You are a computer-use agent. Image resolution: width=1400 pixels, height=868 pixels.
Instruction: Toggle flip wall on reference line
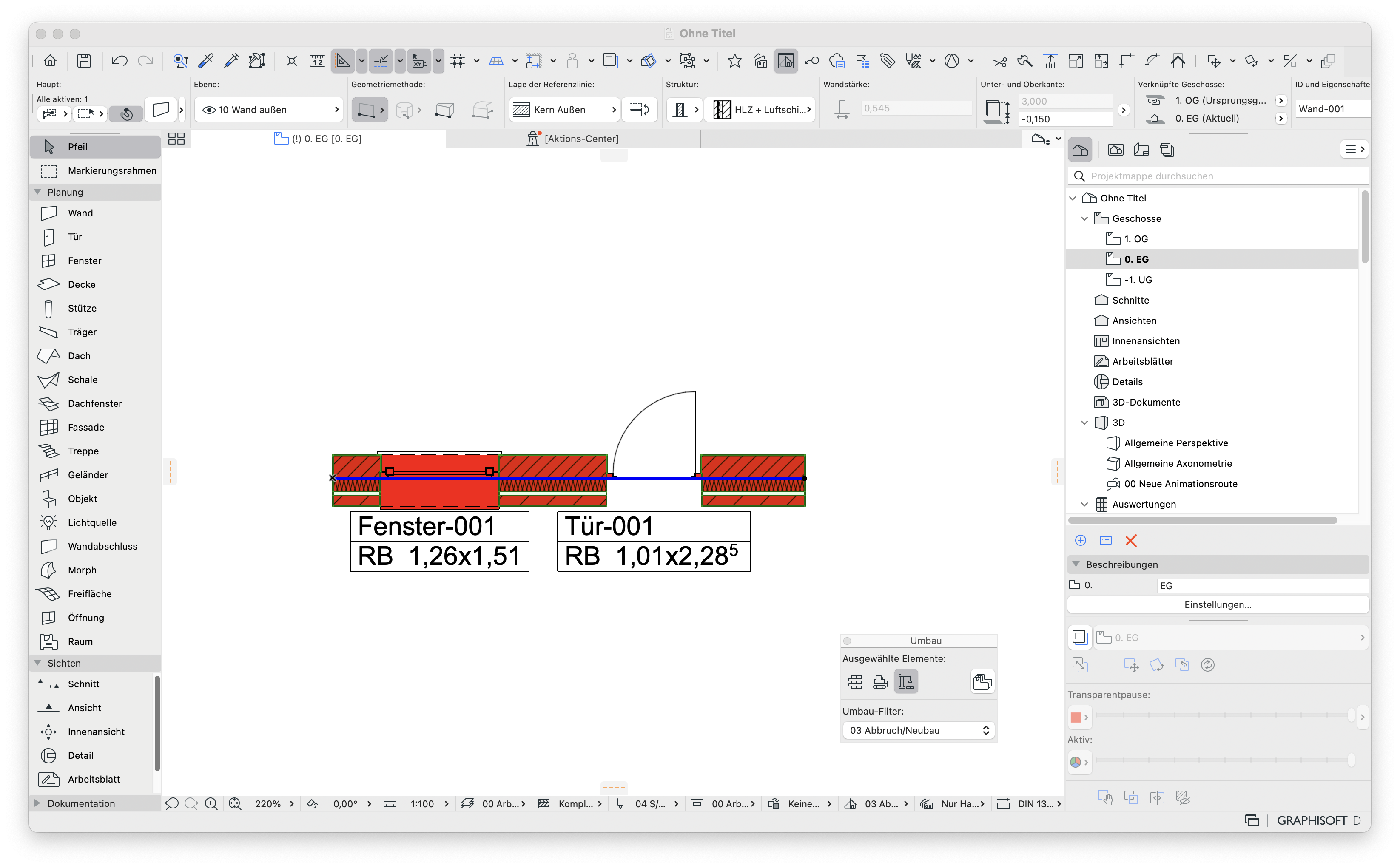(639, 110)
